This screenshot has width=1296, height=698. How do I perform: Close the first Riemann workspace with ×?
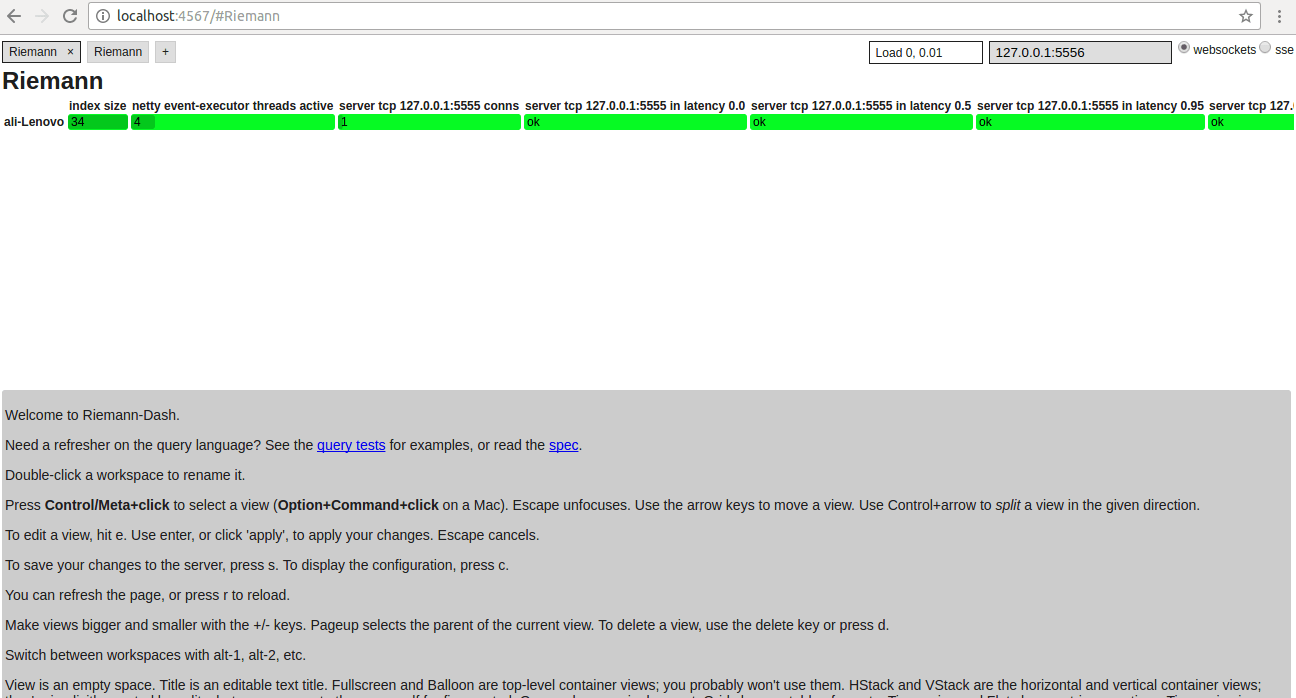70,52
